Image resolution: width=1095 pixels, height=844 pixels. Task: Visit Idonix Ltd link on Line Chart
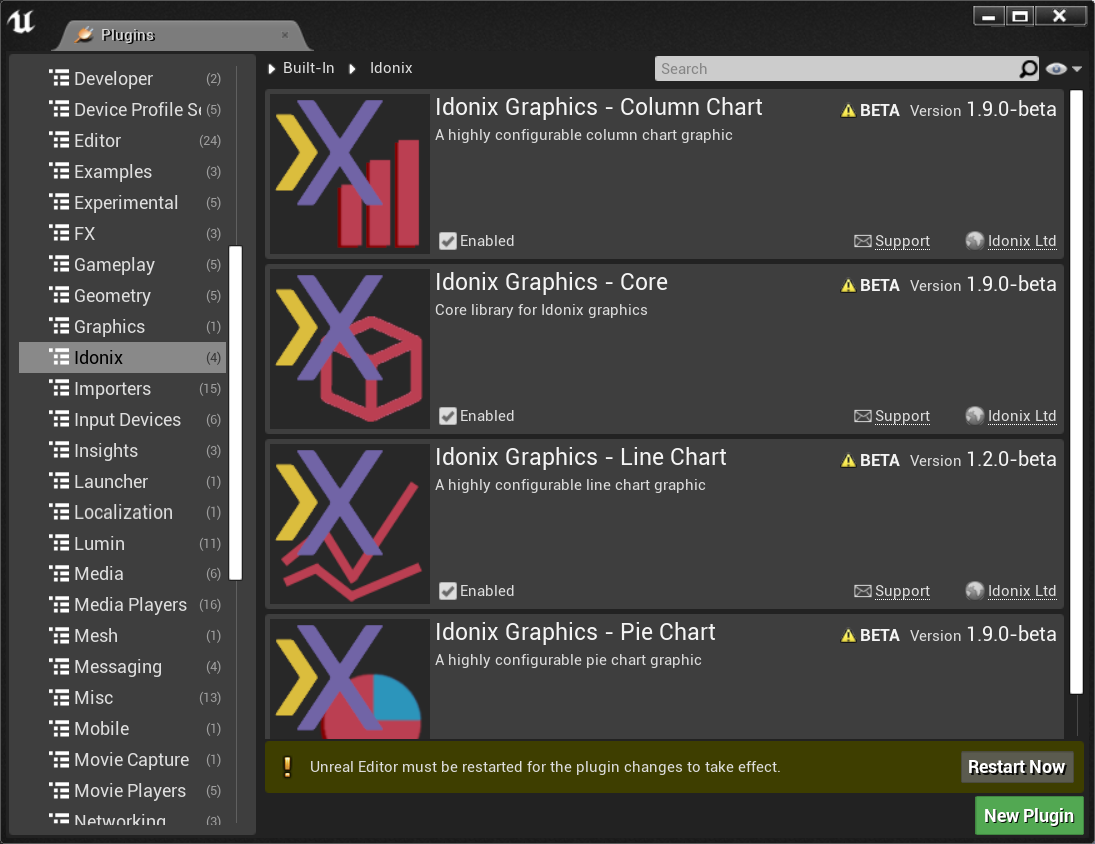point(1022,591)
